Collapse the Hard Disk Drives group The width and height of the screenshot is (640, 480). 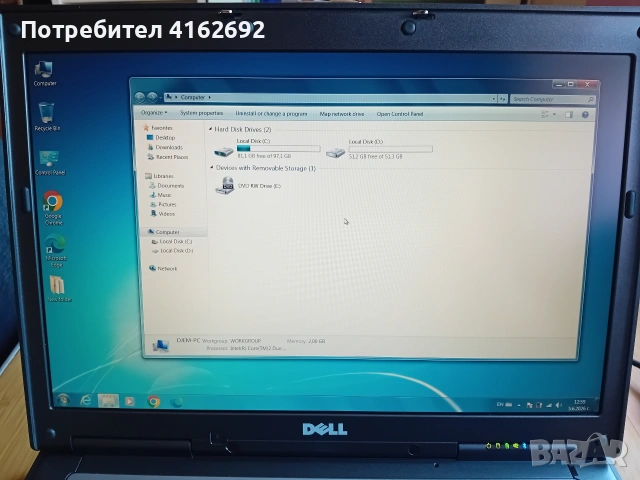[x=211, y=129]
